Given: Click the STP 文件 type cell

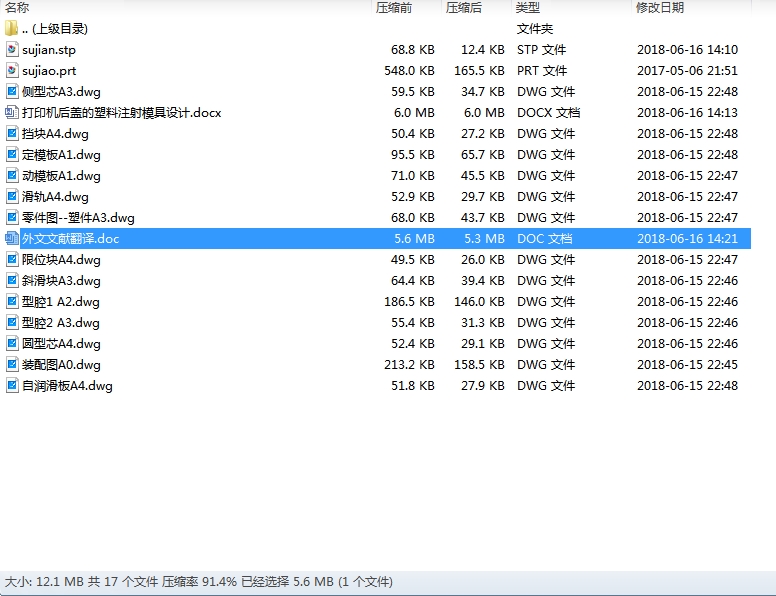Looking at the screenshot, I should click(x=542, y=50).
